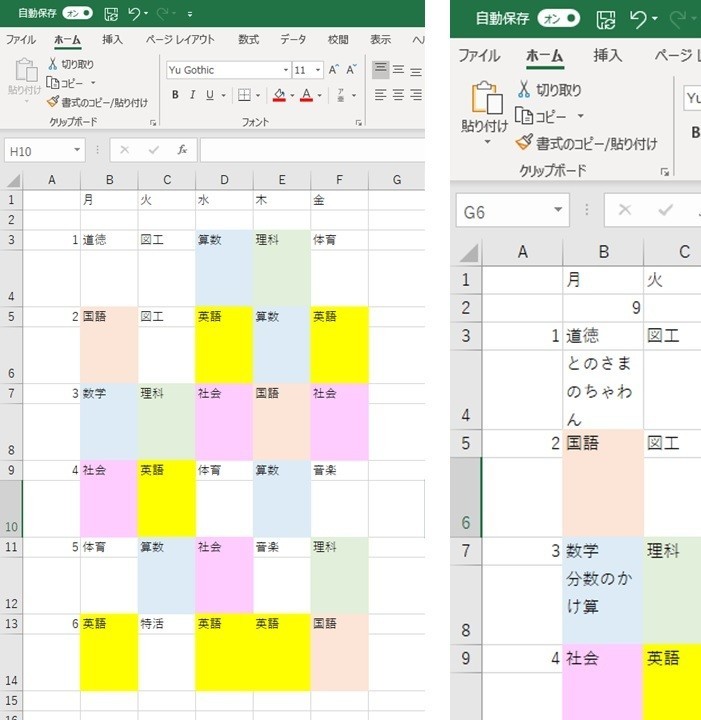
Task: Click the borders icon in the left window
Action: click(x=244, y=95)
